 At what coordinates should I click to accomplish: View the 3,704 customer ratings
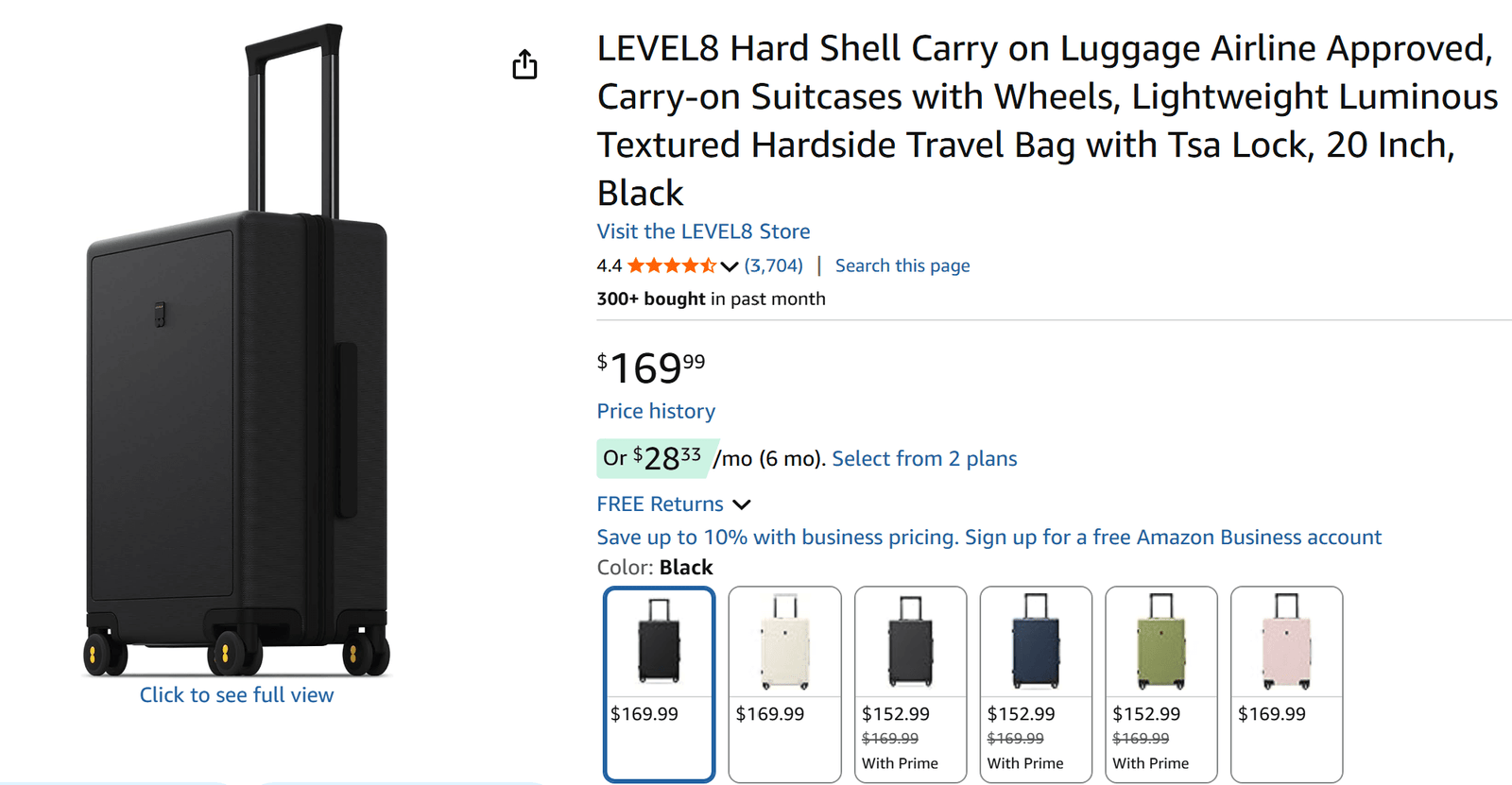pos(771,265)
